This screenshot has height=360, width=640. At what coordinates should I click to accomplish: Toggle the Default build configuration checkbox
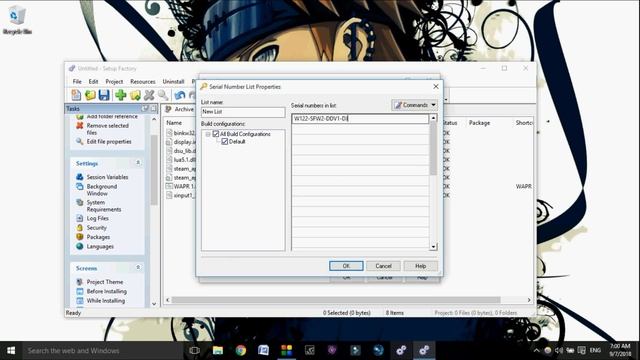pos(224,142)
